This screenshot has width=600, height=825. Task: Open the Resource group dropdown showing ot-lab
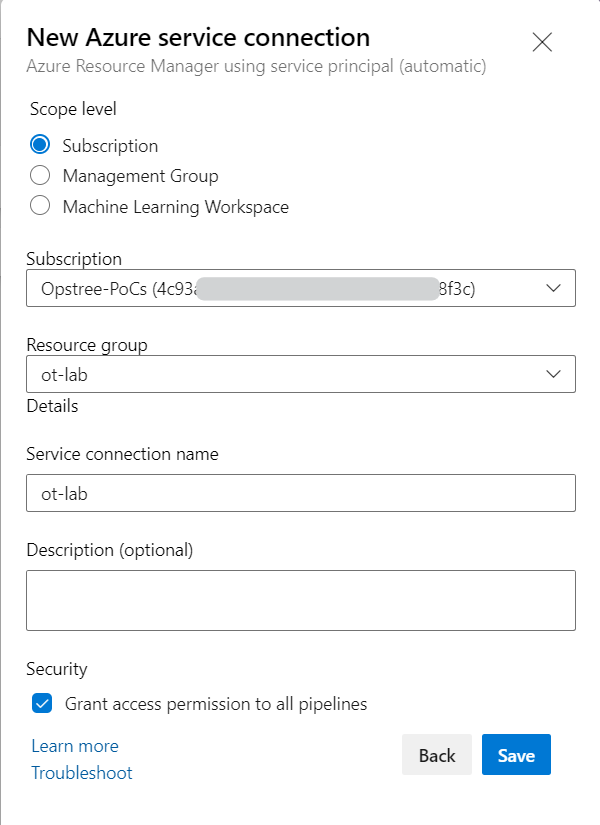(301, 374)
